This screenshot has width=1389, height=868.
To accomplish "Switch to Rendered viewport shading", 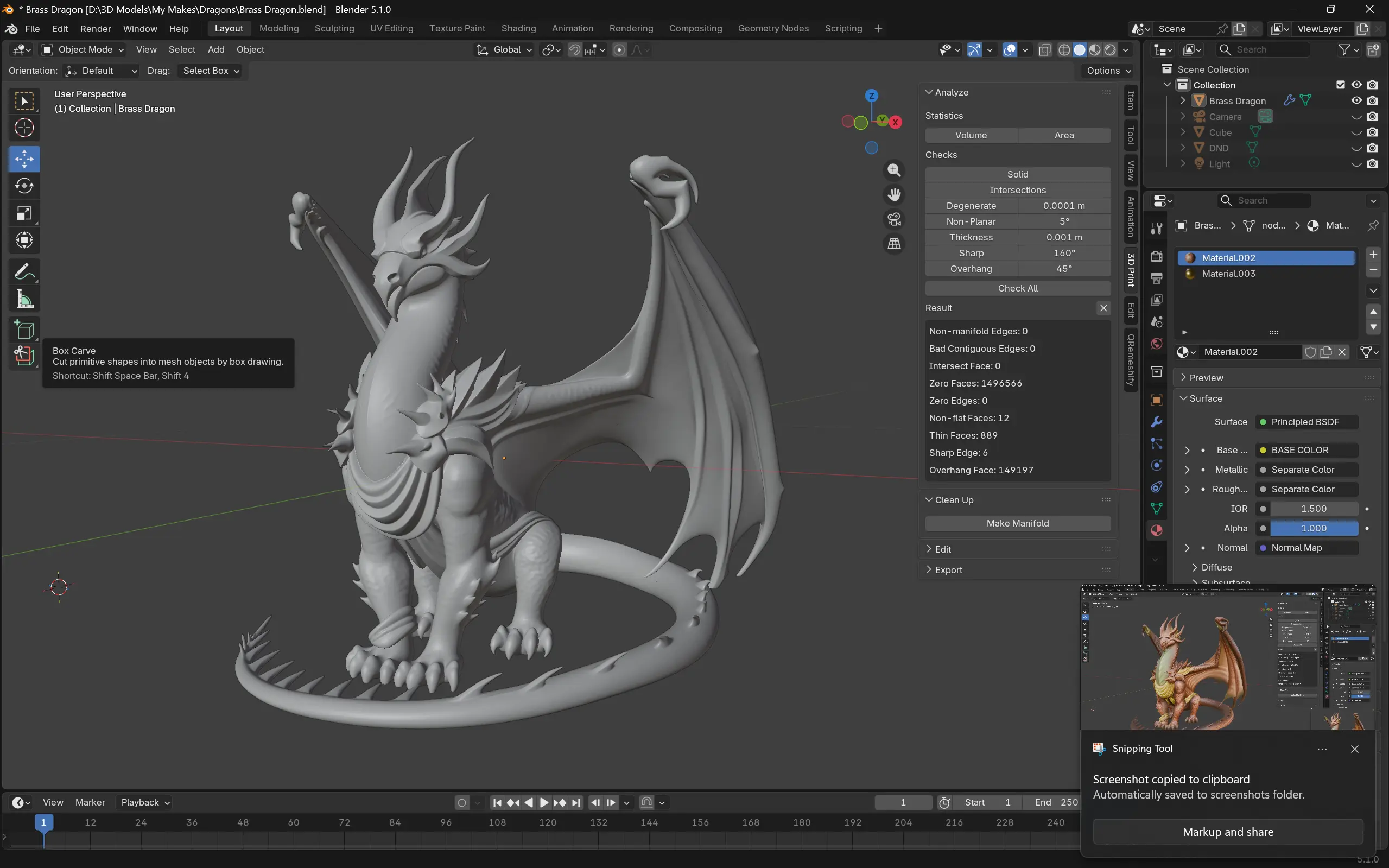I will click(1110, 50).
